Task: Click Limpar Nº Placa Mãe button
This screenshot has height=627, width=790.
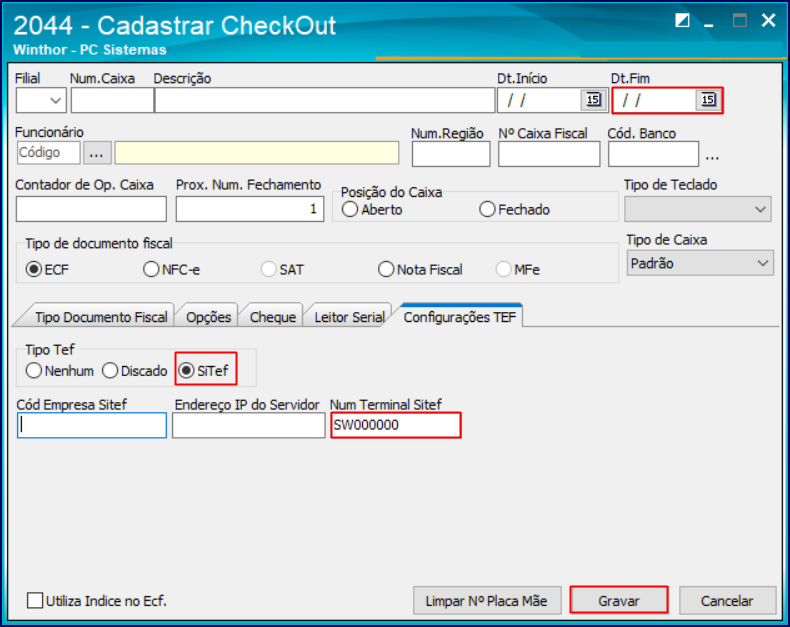Action: (x=487, y=601)
